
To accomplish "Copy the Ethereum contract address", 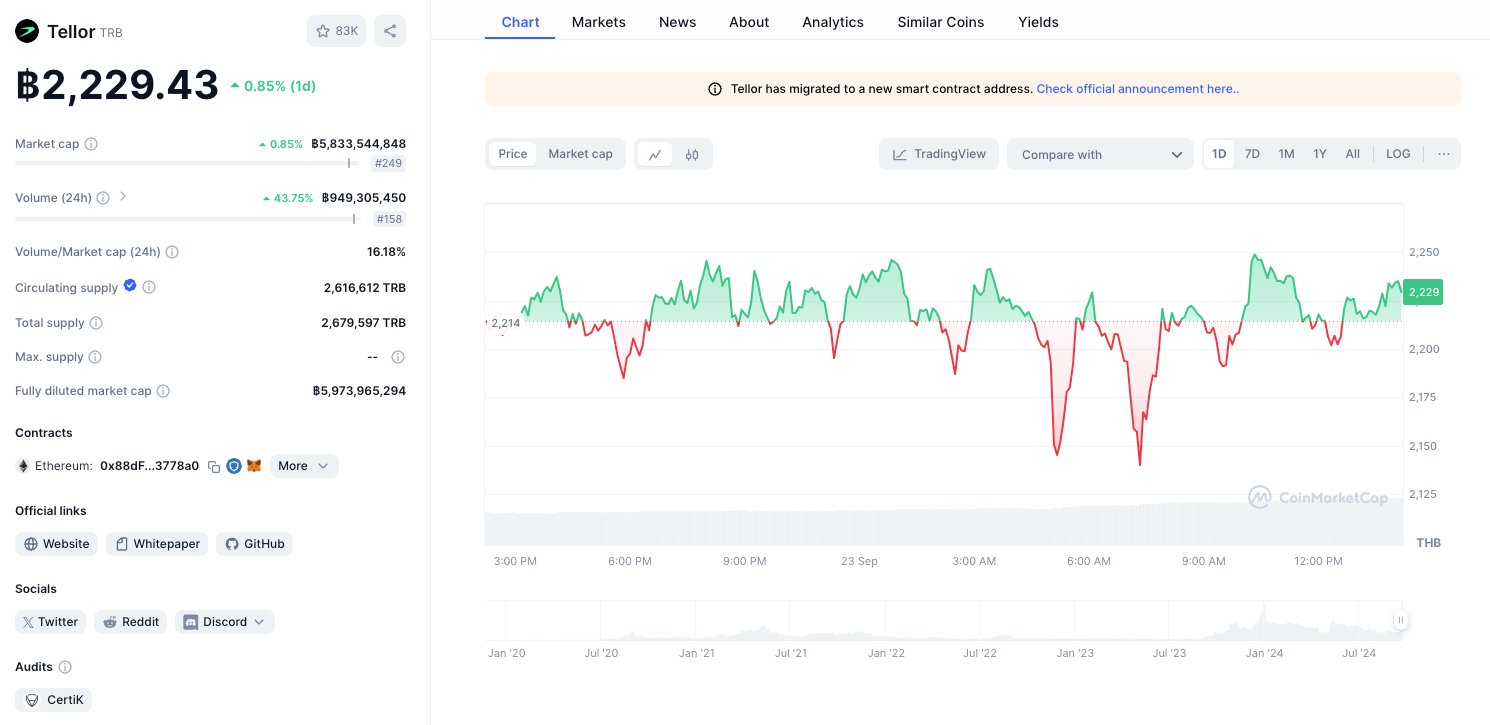I will point(214,466).
